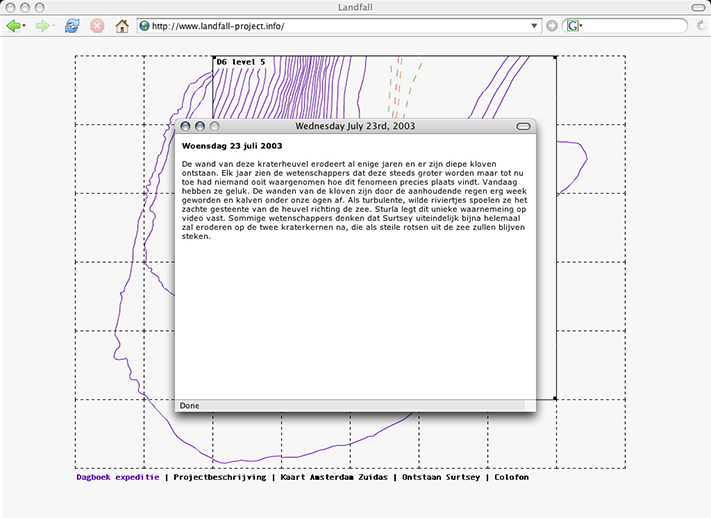Click the Google search engine icon
The image size is (711, 518).
tap(573, 26)
